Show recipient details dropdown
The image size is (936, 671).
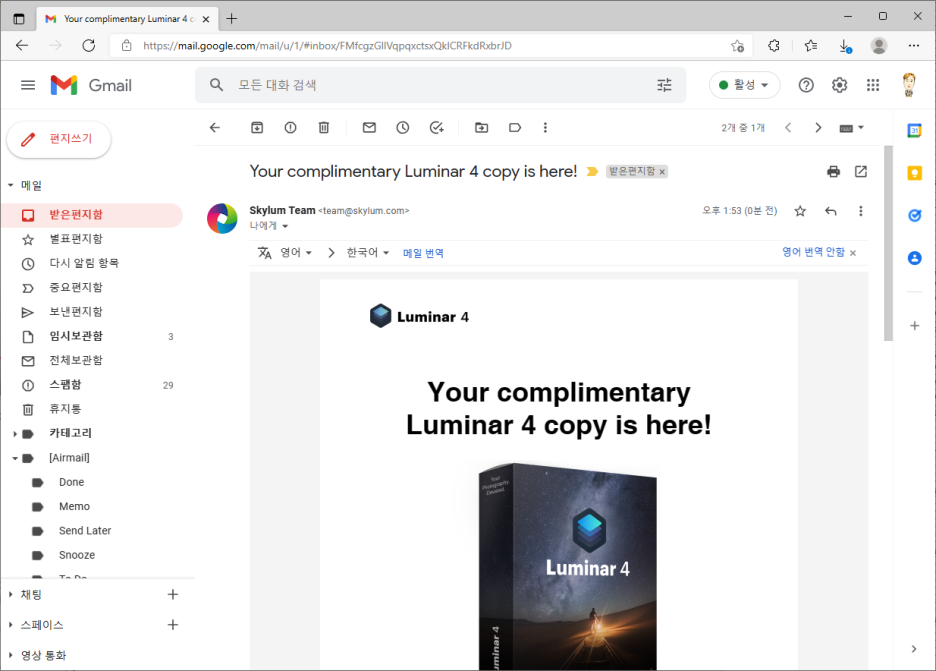(x=285, y=226)
